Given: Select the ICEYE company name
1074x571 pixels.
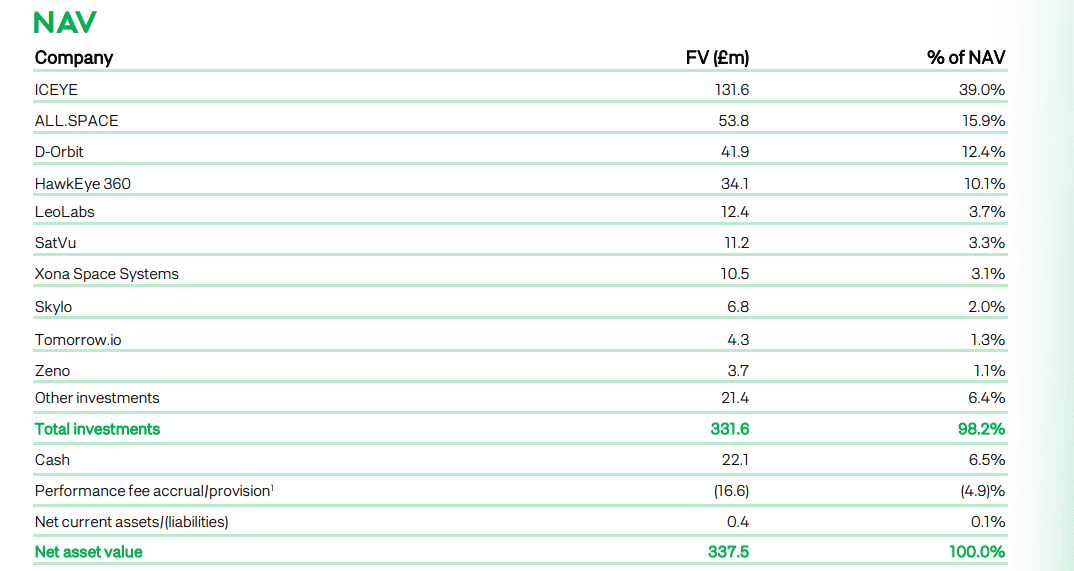Looking at the screenshot, I should pyautogui.click(x=56, y=90).
